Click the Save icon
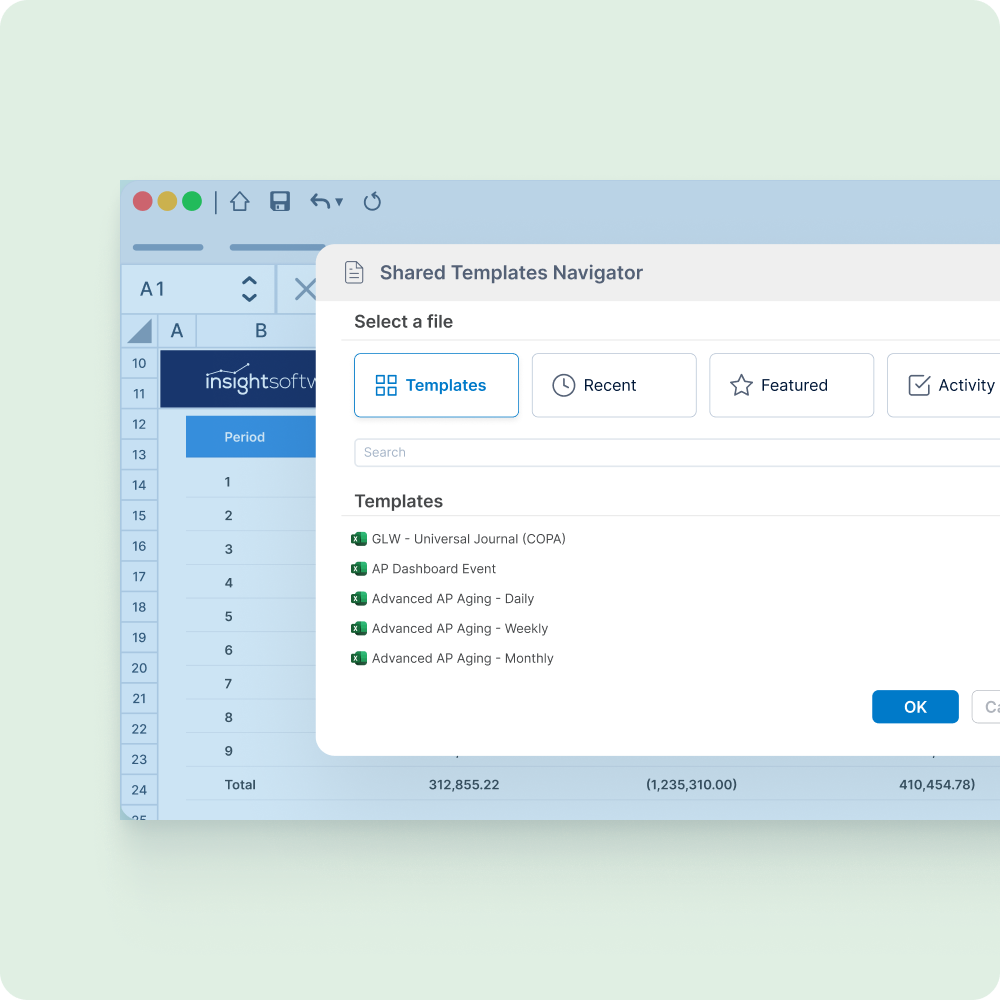 (279, 201)
